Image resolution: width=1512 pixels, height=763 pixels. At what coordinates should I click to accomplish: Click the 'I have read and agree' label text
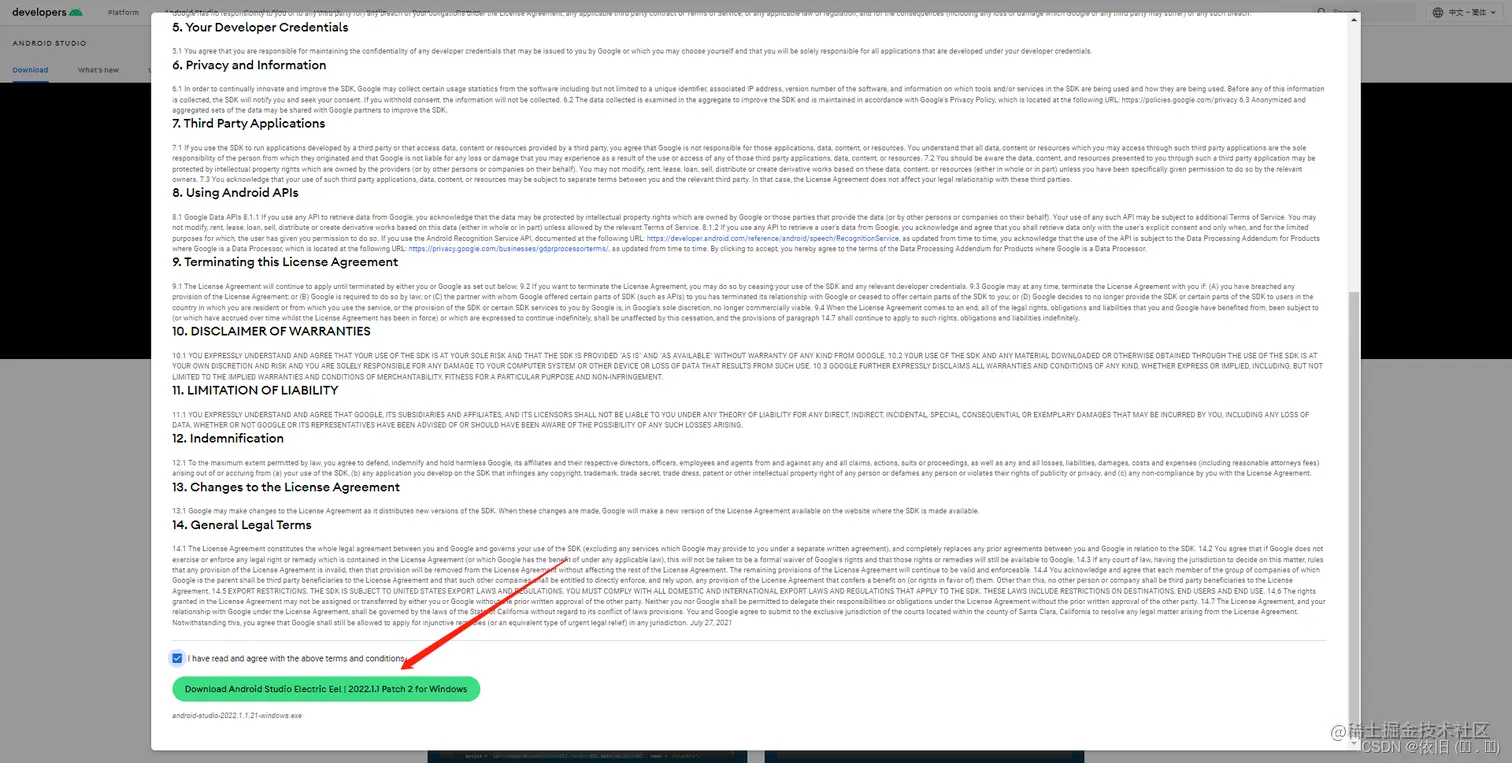coord(295,659)
